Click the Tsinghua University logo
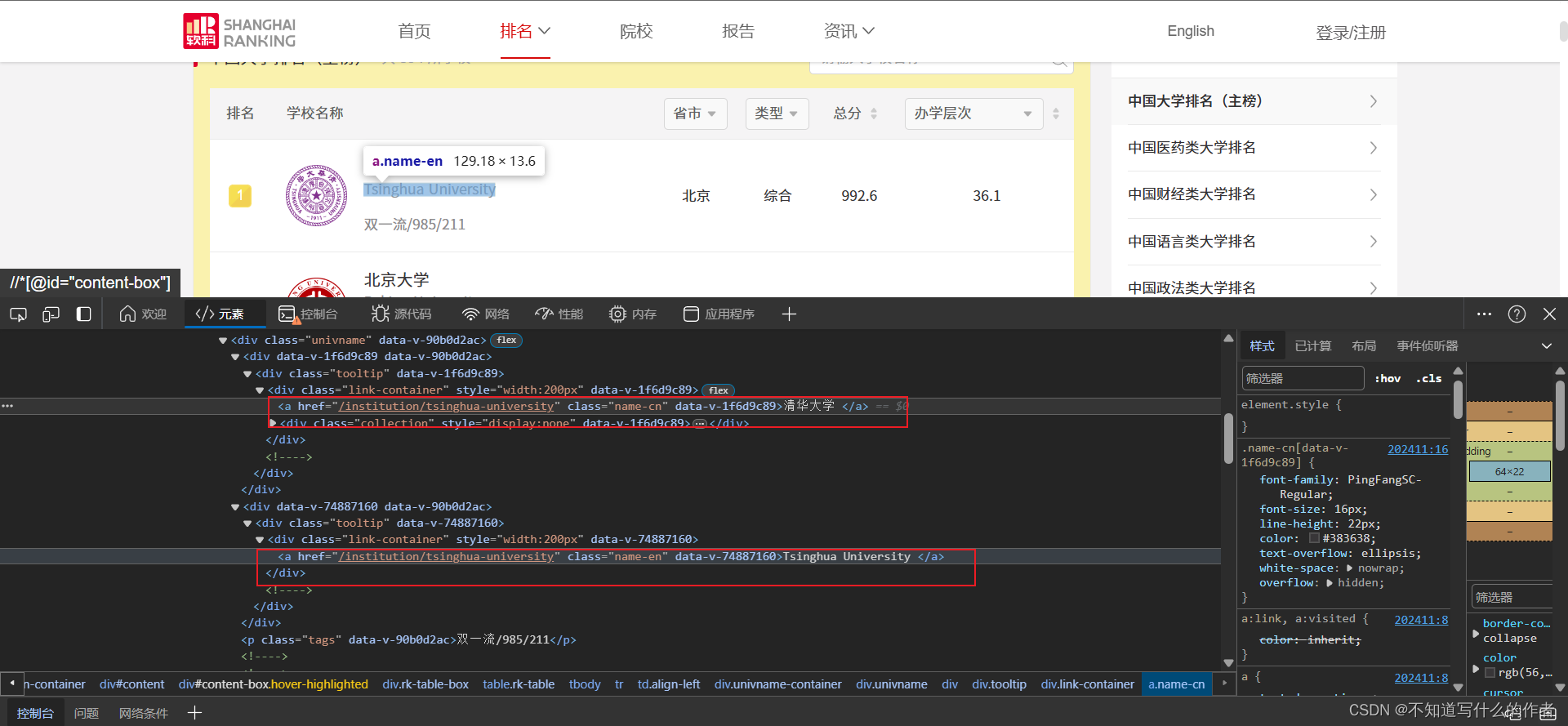Screen dimensions: 1568x726 click(316, 196)
